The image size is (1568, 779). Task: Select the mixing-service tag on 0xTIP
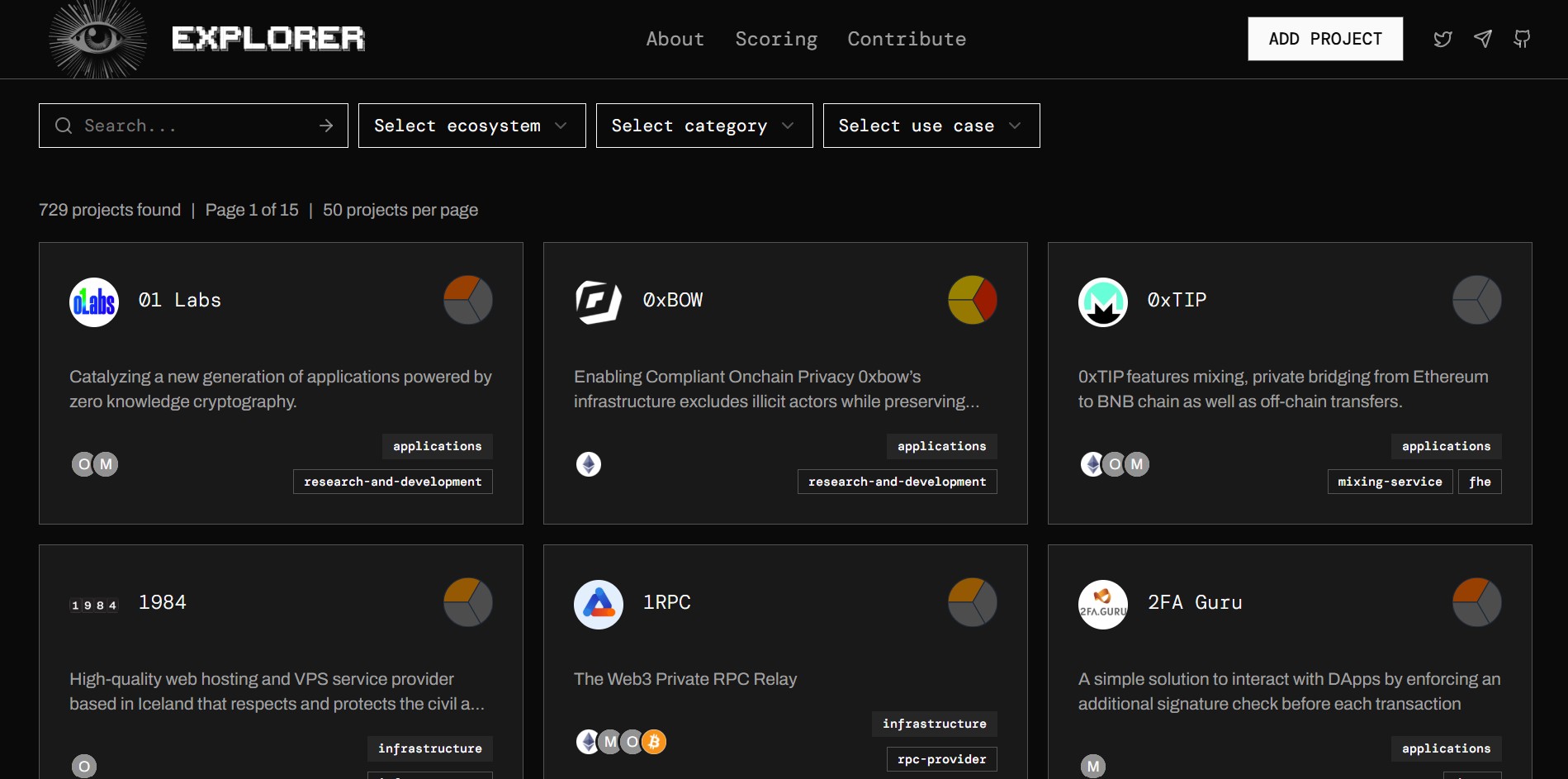coord(1389,482)
